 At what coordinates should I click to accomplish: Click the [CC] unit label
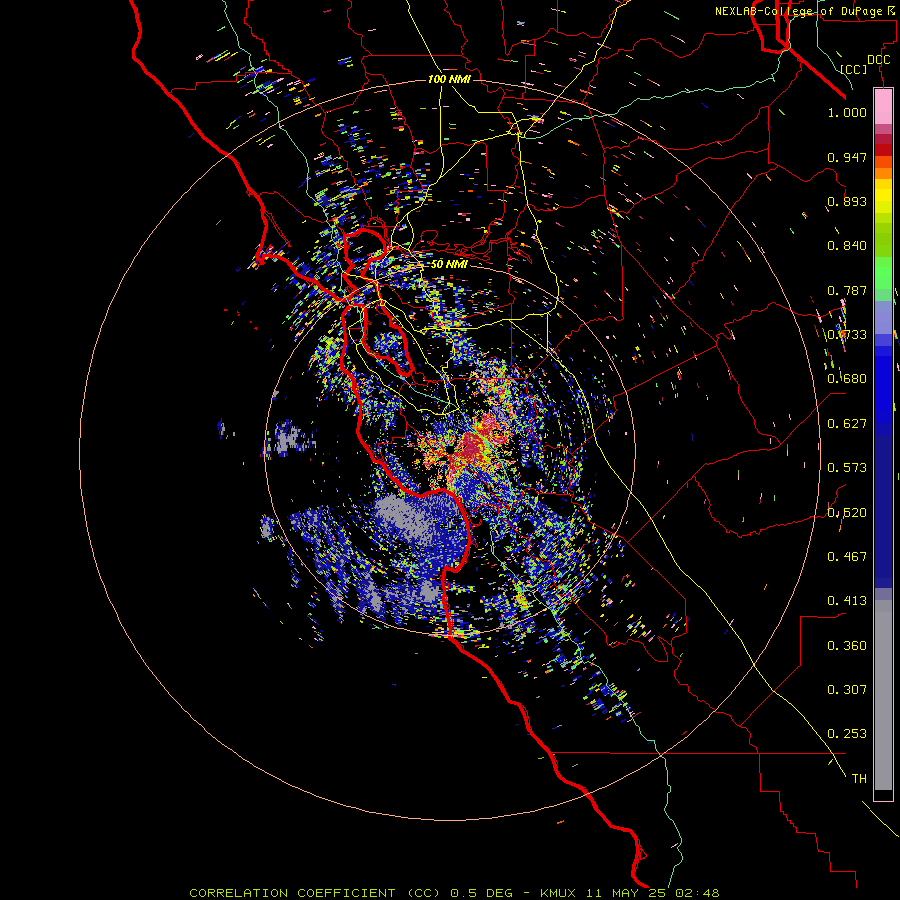tap(854, 69)
